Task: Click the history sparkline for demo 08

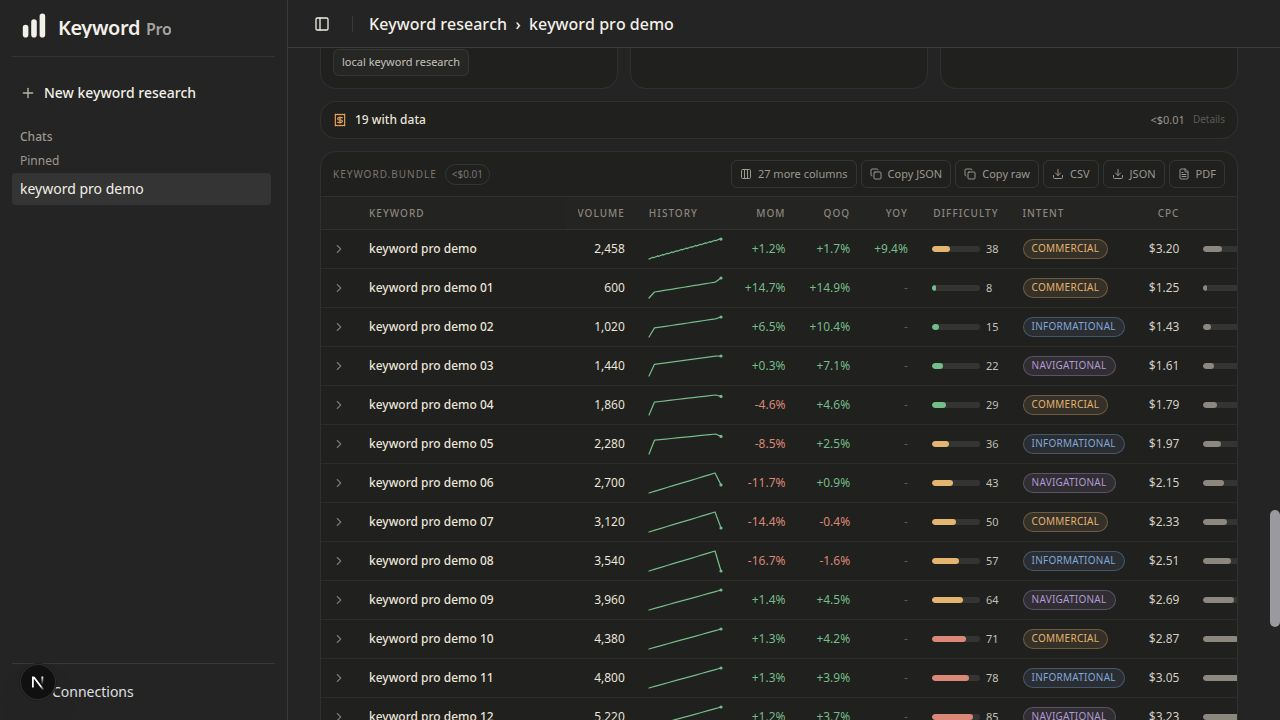Action: click(x=686, y=561)
